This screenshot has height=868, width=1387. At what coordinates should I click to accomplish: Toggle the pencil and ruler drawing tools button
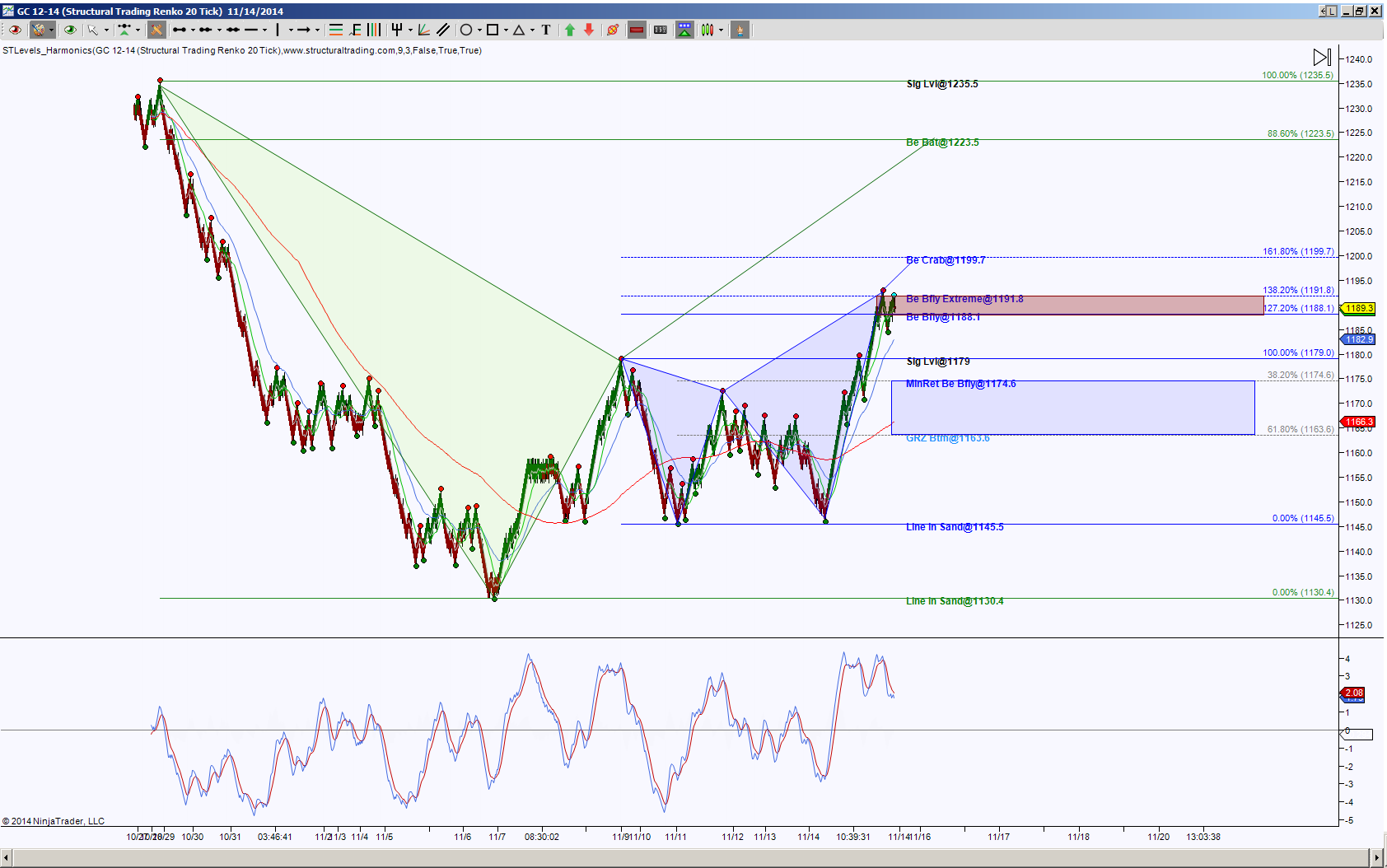coord(156,30)
